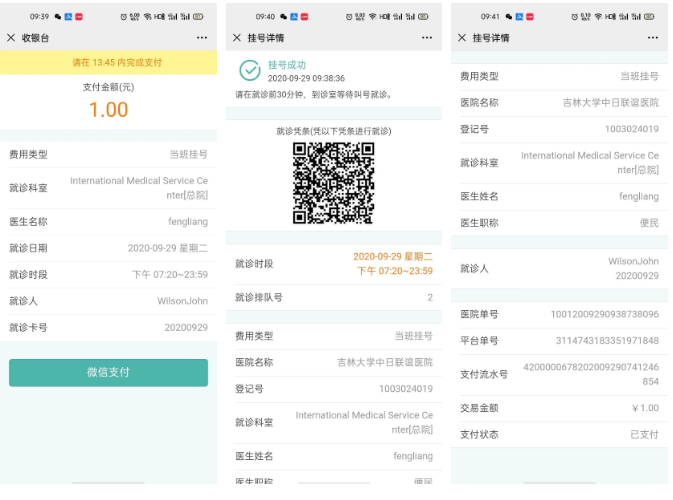
Task: Close the middle 挂号详情 page with QR code
Action: (237, 38)
